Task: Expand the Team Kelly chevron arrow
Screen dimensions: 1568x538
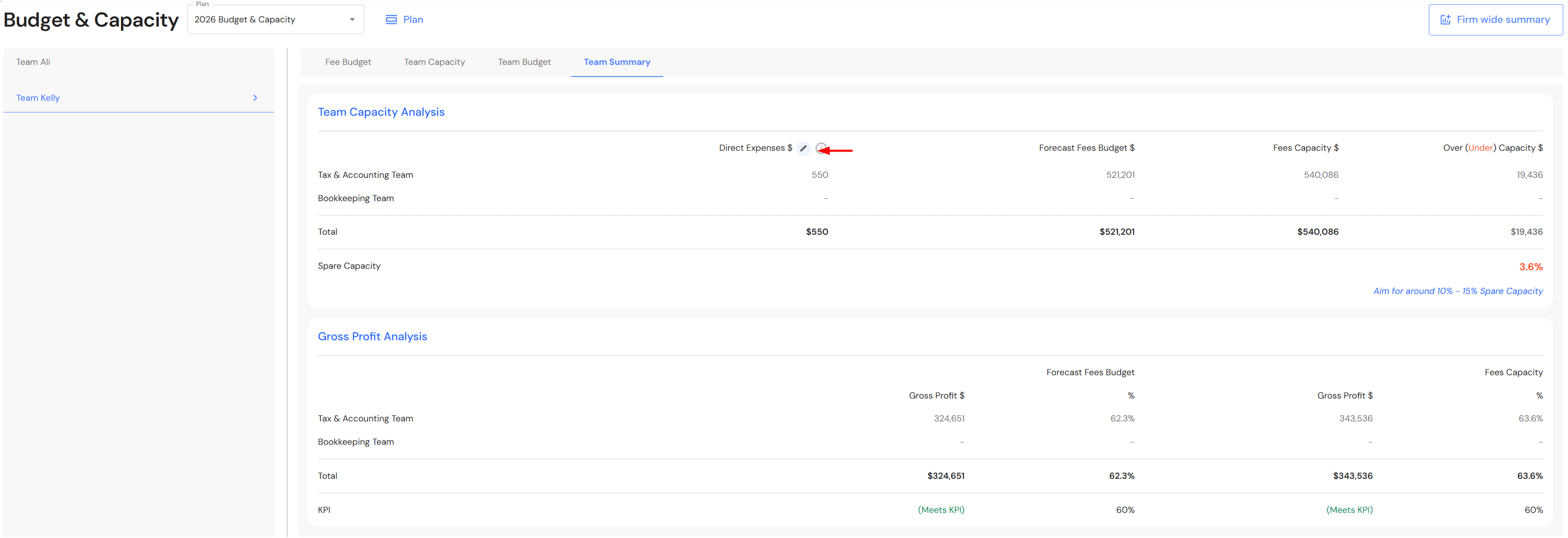Action: (255, 98)
